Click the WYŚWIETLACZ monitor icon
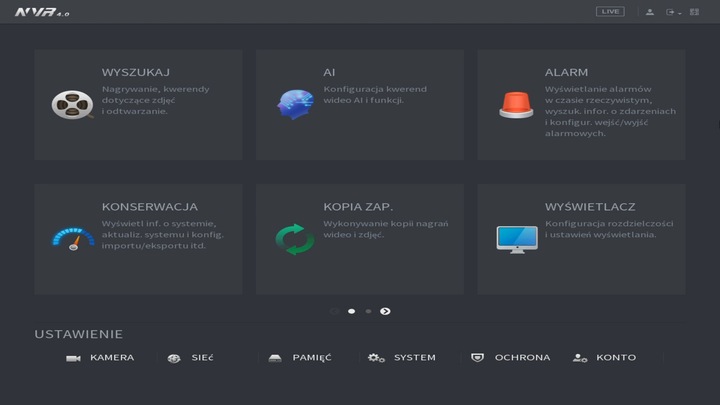This screenshot has height=405, width=720. pyautogui.click(x=516, y=238)
